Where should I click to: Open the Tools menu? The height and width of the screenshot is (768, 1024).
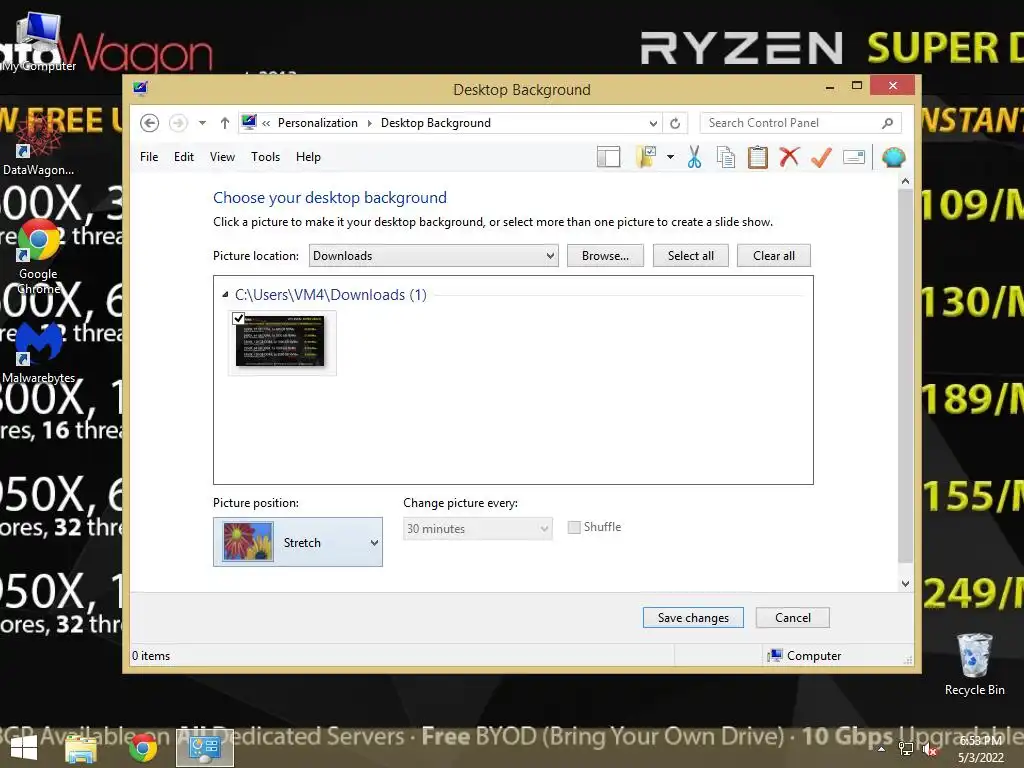[x=265, y=157]
